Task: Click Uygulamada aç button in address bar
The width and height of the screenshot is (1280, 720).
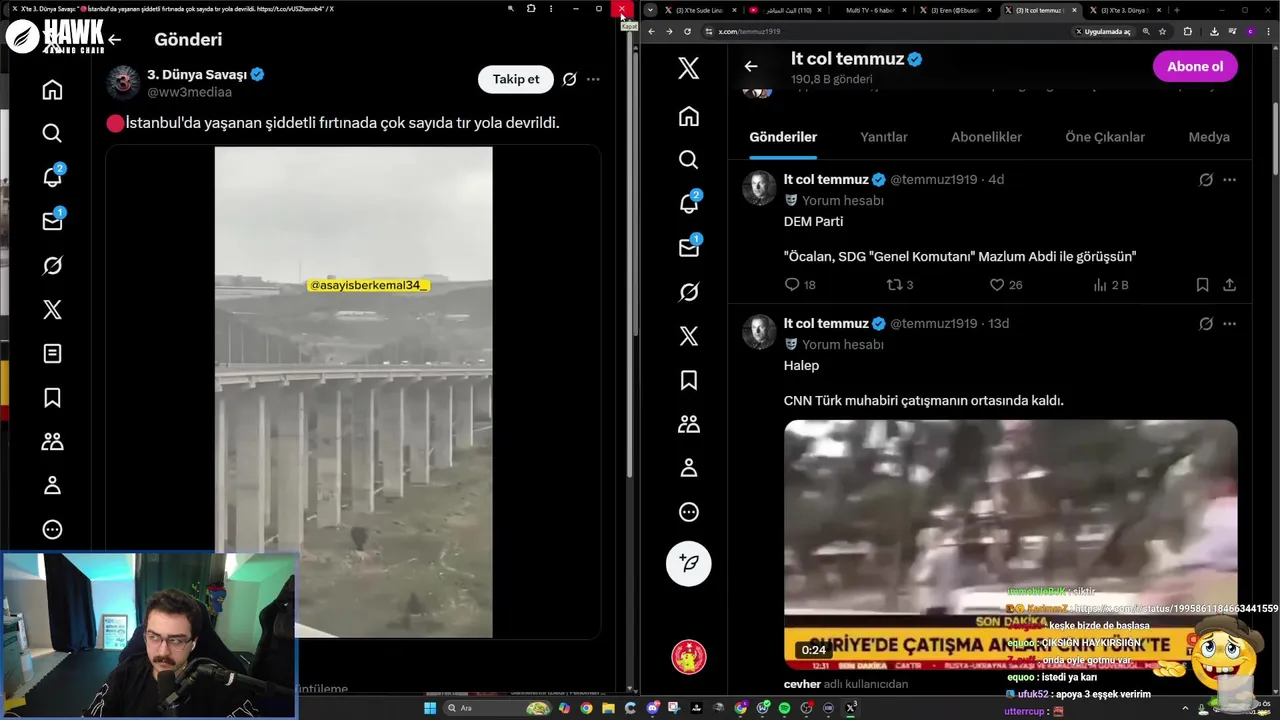Action: coord(1103,31)
